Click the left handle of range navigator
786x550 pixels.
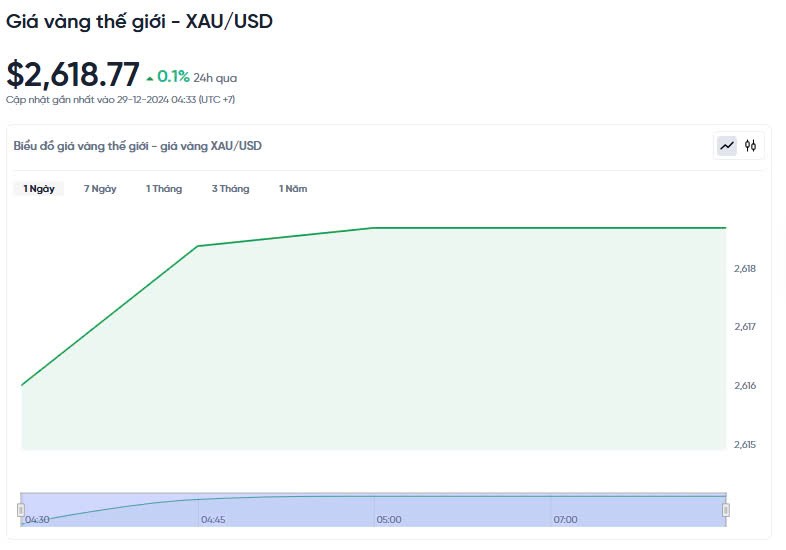coord(20,510)
